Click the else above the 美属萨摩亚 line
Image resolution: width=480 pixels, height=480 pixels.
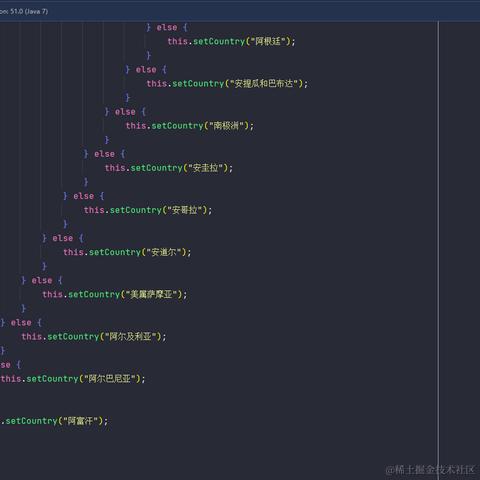coord(42,280)
